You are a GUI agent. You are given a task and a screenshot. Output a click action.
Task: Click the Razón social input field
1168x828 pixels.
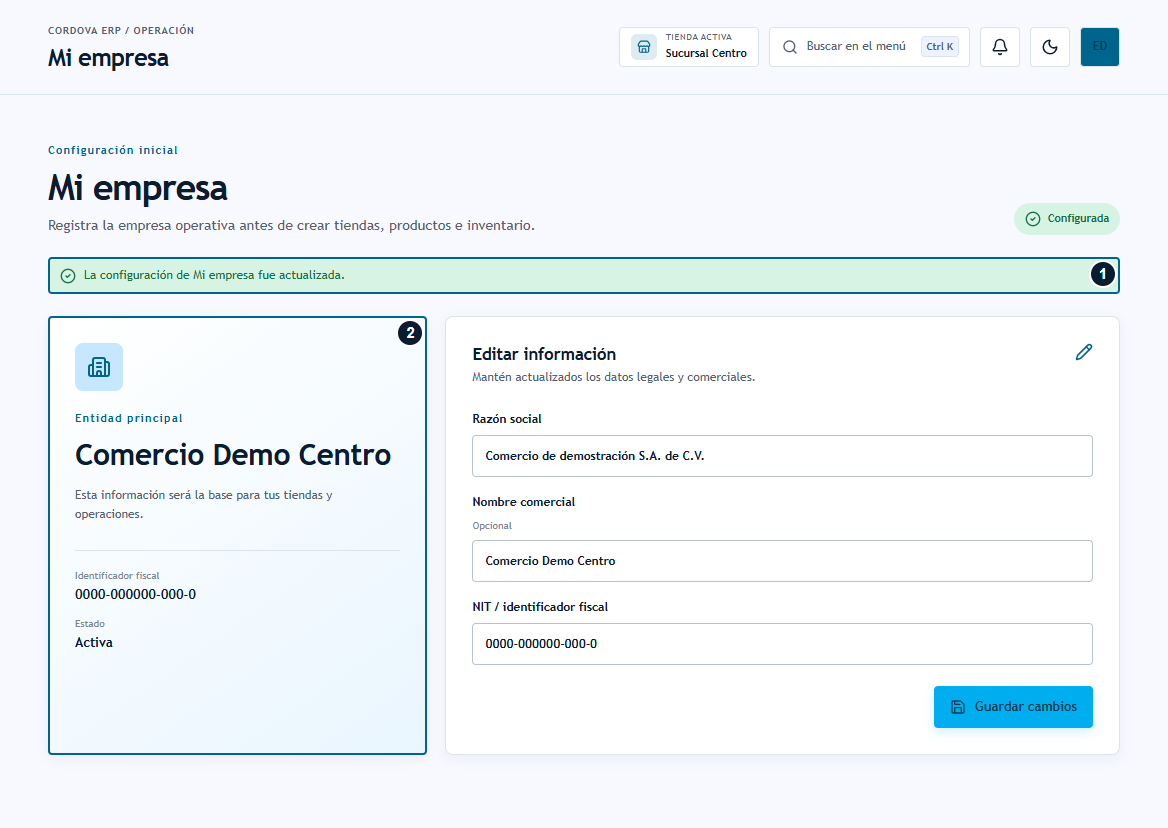[x=782, y=456]
